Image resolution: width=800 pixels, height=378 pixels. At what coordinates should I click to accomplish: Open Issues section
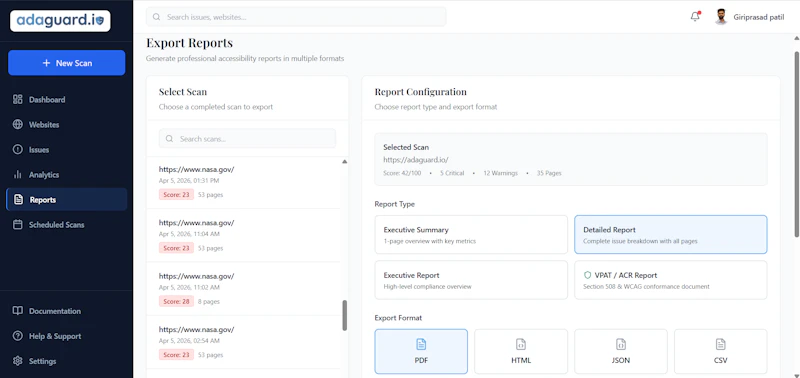[x=66, y=149]
